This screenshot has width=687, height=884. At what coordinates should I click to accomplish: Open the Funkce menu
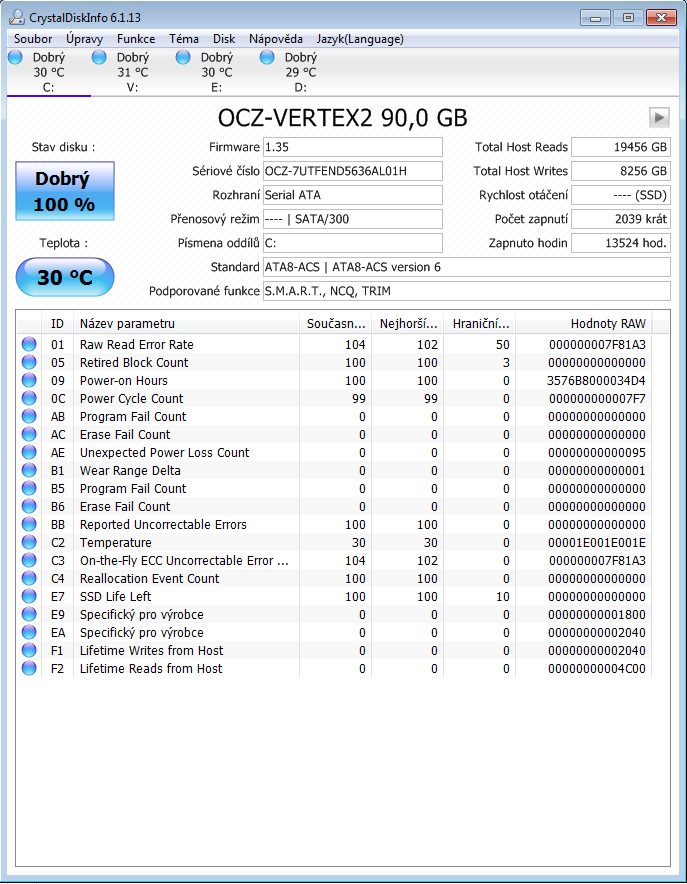coord(136,39)
